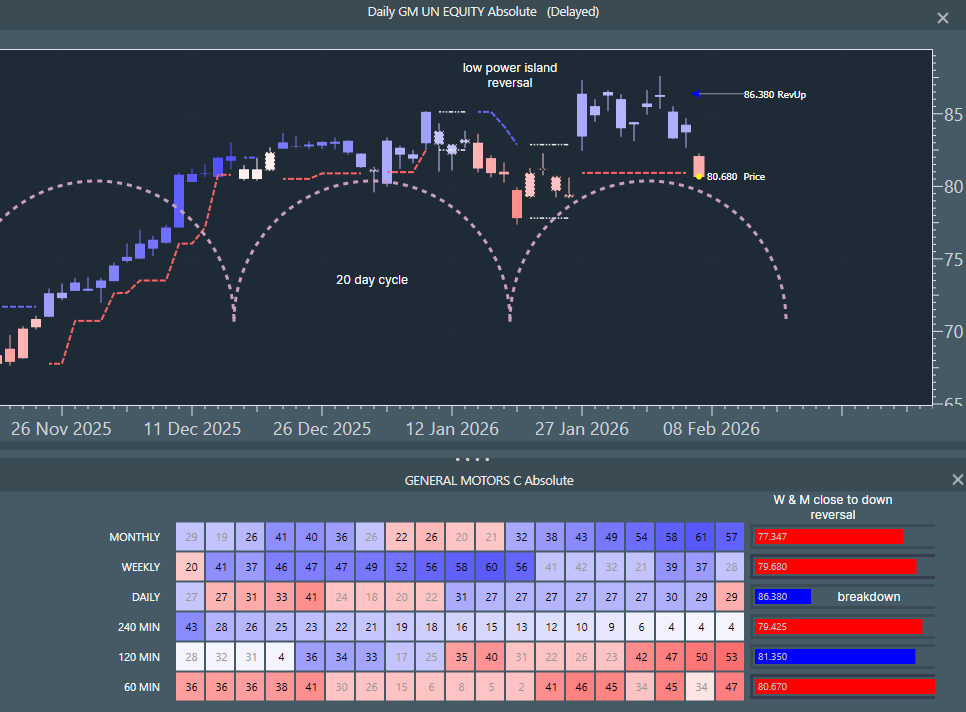Click the 26 Nov 2025 date axis label
The width and height of the screenshot is (966, 712).
pyautogui.click(x=61, y=429)
